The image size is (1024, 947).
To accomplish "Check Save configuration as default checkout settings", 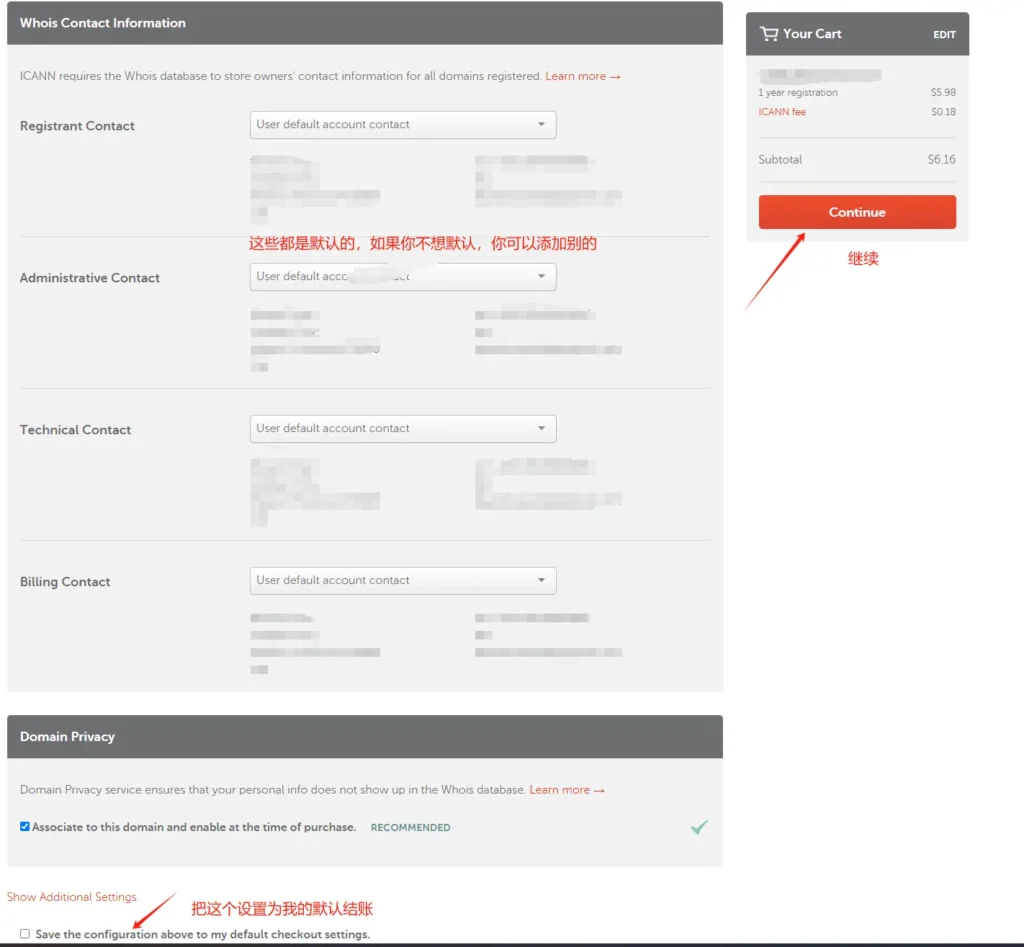I will click(25, 934).
